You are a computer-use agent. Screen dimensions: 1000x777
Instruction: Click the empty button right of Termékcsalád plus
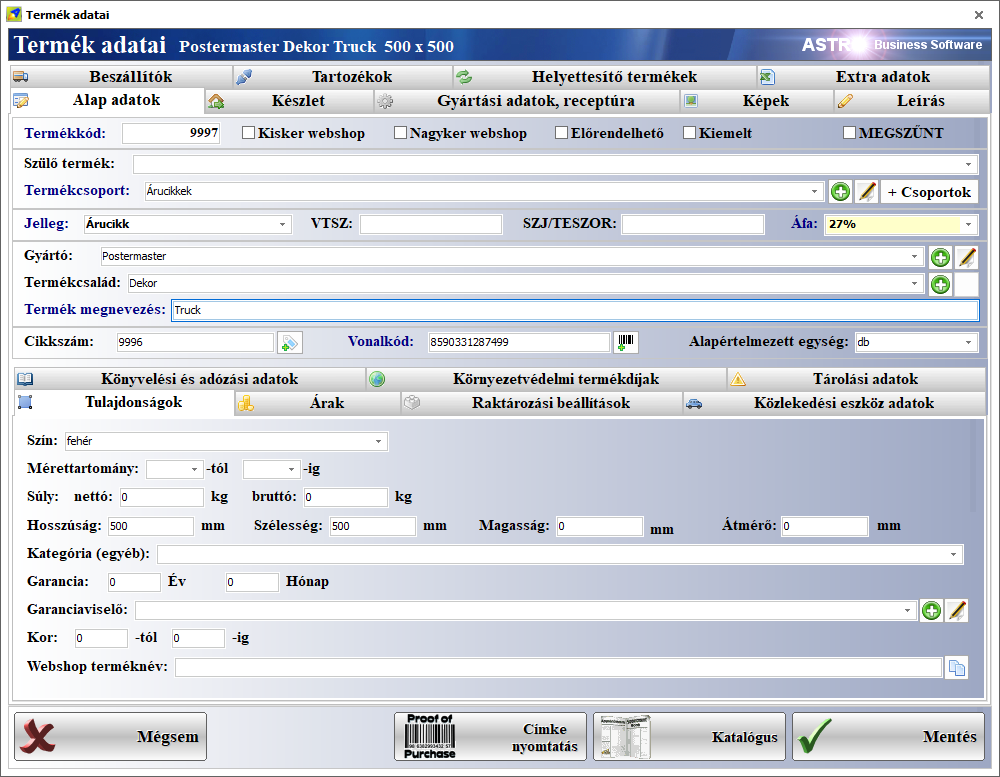pos(967,284)
